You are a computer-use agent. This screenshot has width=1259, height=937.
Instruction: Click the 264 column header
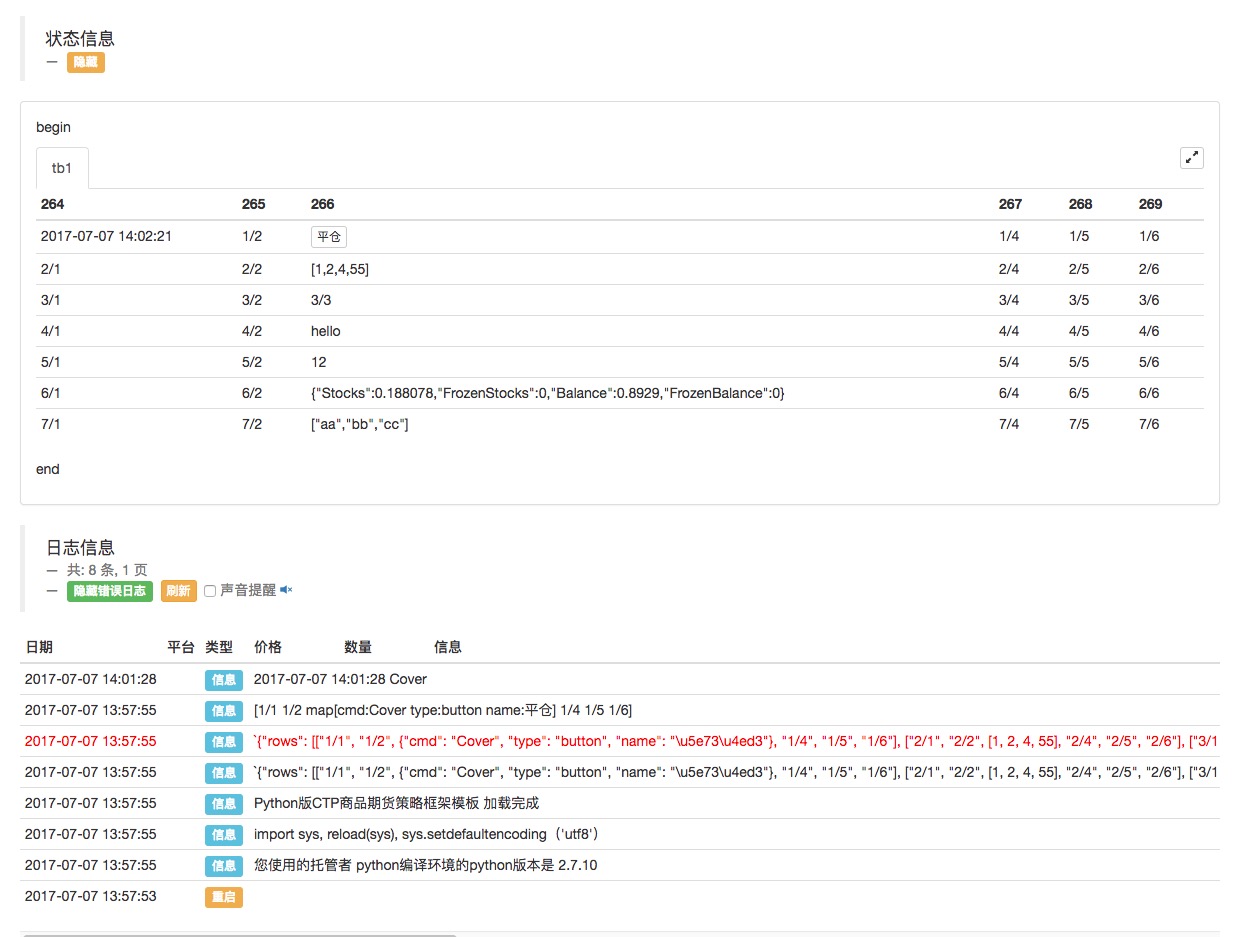(x=52, y=204)
